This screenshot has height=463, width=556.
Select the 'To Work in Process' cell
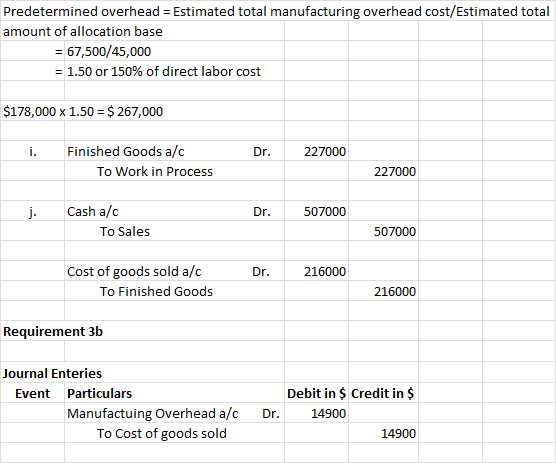[x=155, y=172]
